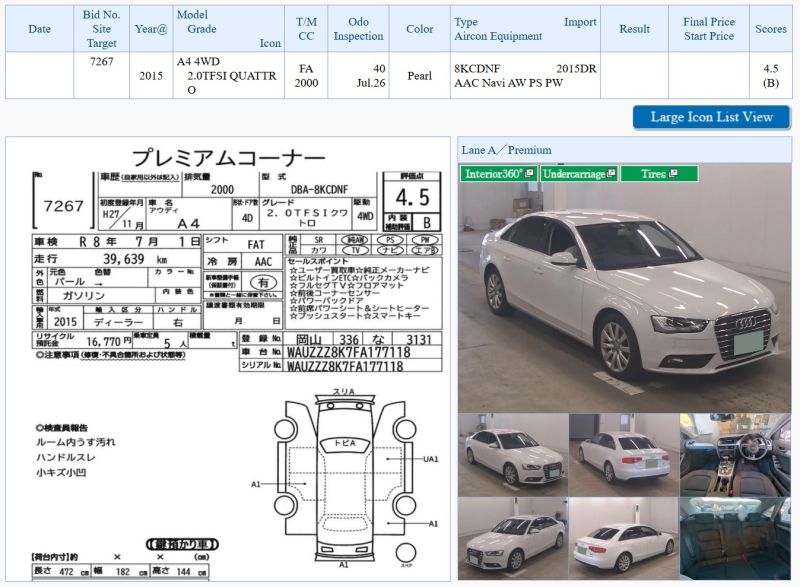
Task: Click the Result column header
Action: pos(634,29)
